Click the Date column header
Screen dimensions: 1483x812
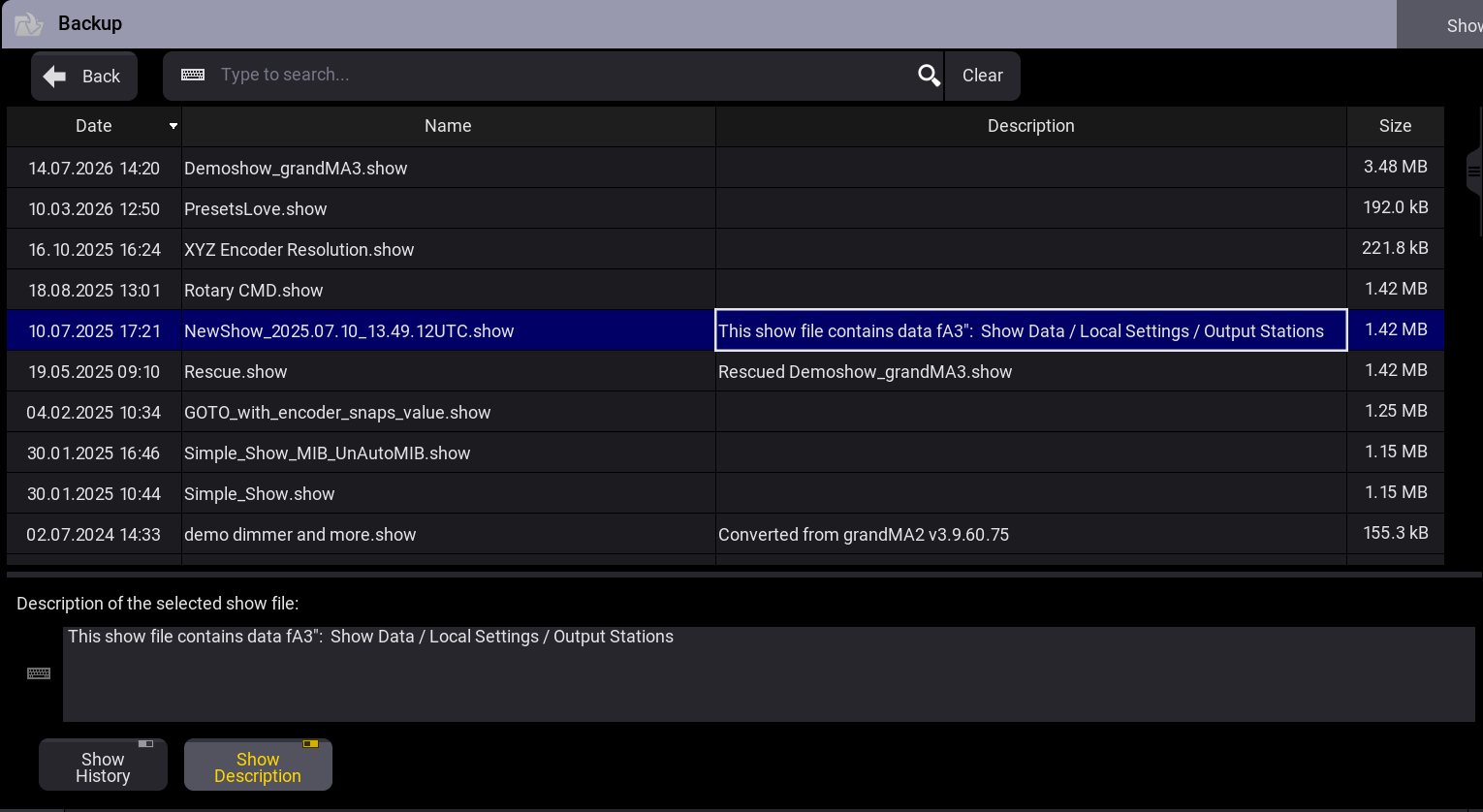tap(94, 126)
